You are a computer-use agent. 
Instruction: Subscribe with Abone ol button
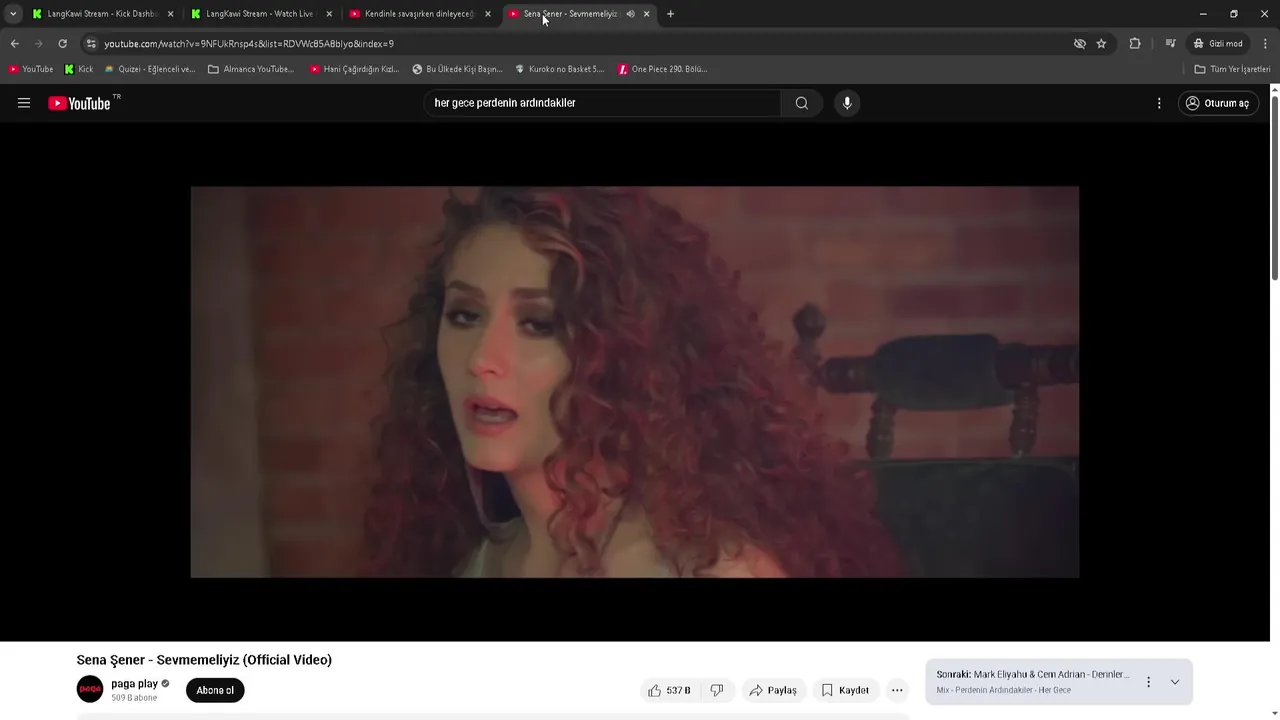[x=215, y=690]
